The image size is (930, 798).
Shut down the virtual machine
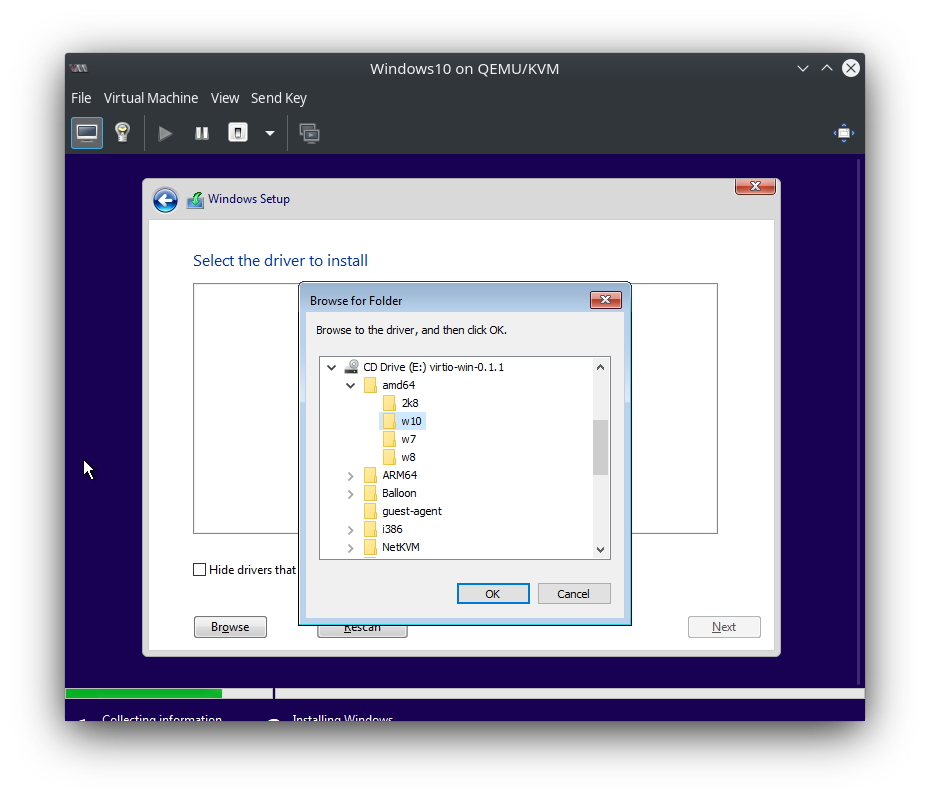point(238,133)
